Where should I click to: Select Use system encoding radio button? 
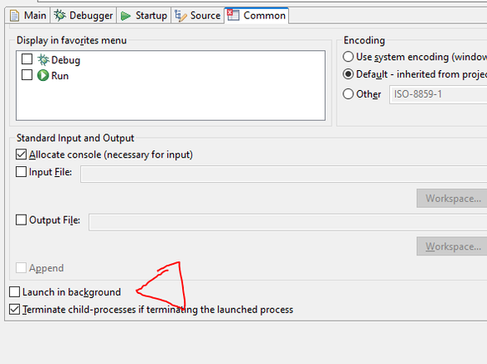[x=348, y=57]
